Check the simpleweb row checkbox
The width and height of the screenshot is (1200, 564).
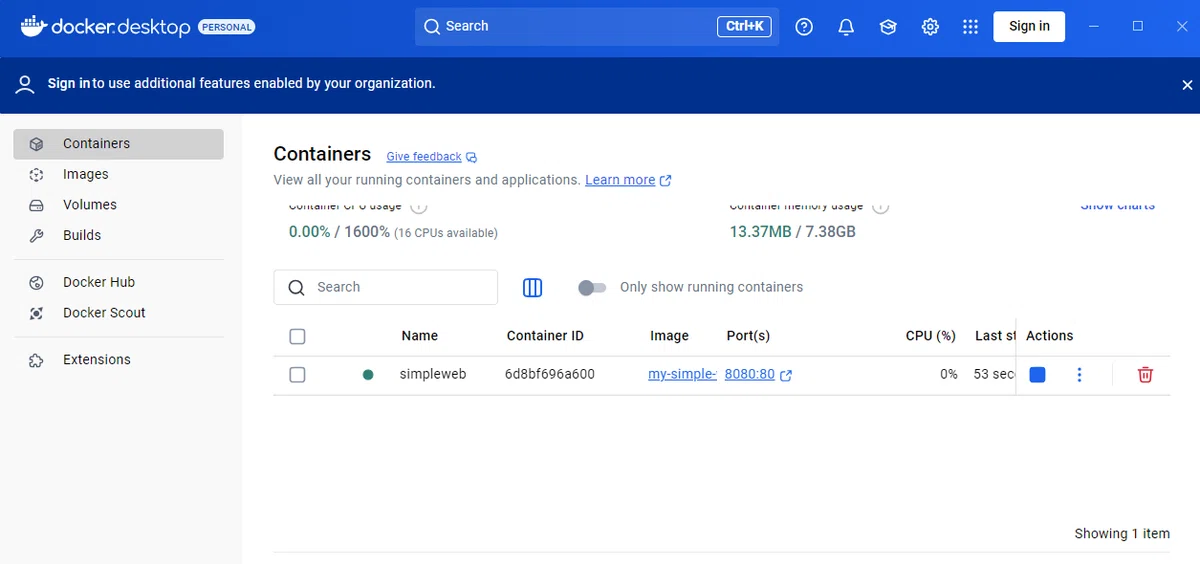pyautogui.click(x=297, y=375)
